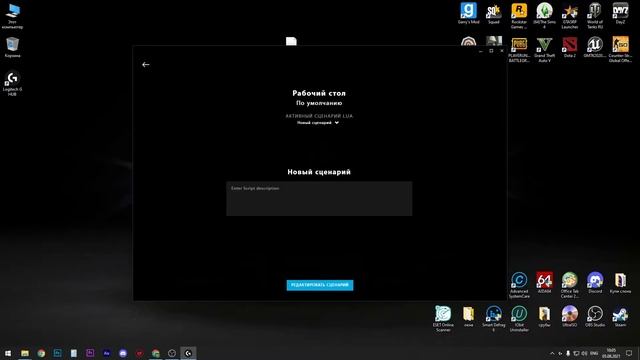Open Steam desktop shortcut
The image size is (640, 360).
620,316
